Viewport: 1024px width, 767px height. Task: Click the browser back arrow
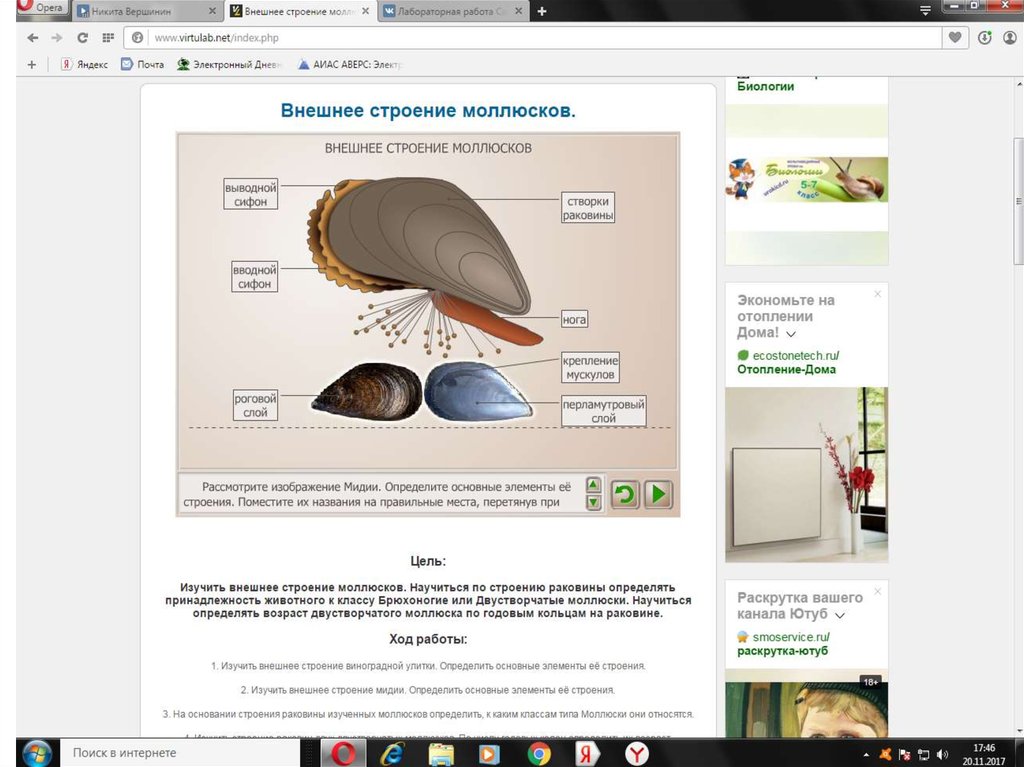(33, 38)
